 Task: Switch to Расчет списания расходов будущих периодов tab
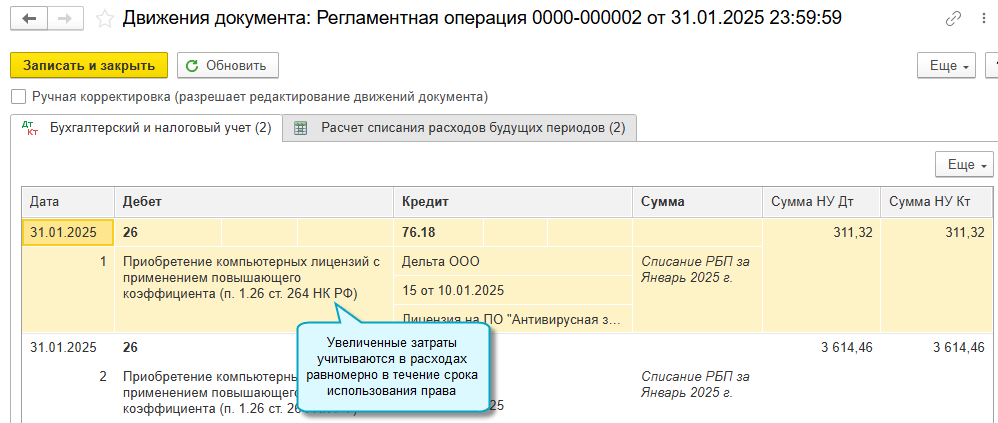472,128
